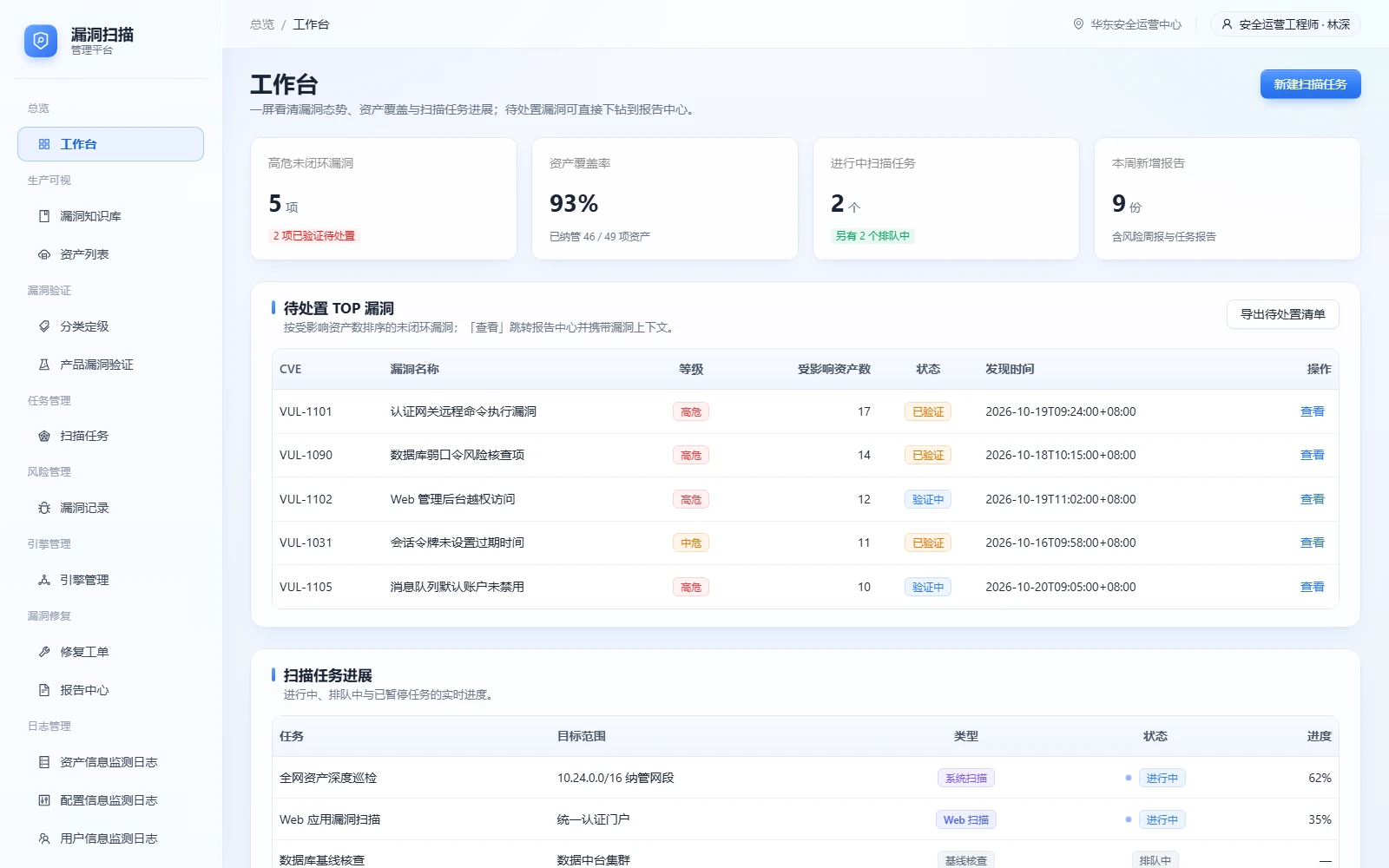The height and width of the screenshot is (868, 1389).
Task: Click the 高危未闭环漏洞 summary card
Action: 384,199
